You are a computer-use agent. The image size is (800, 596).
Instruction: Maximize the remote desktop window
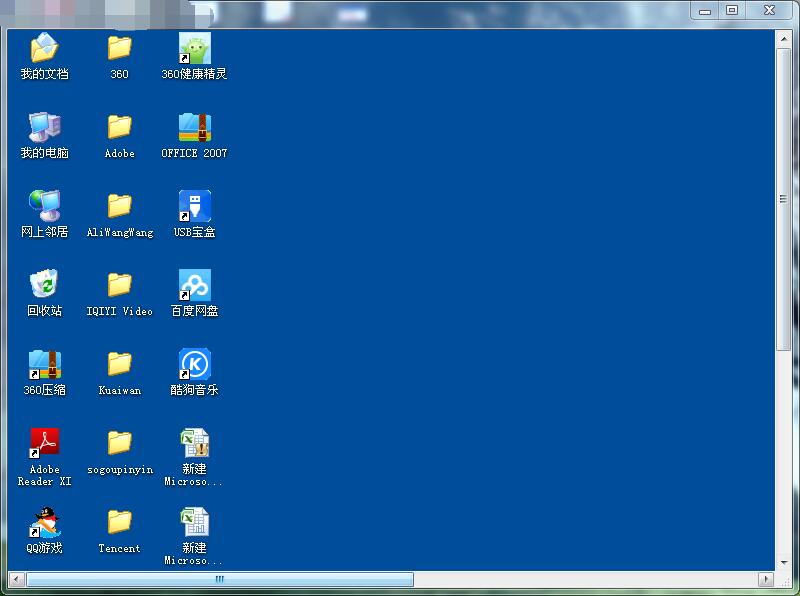(732, 10)
